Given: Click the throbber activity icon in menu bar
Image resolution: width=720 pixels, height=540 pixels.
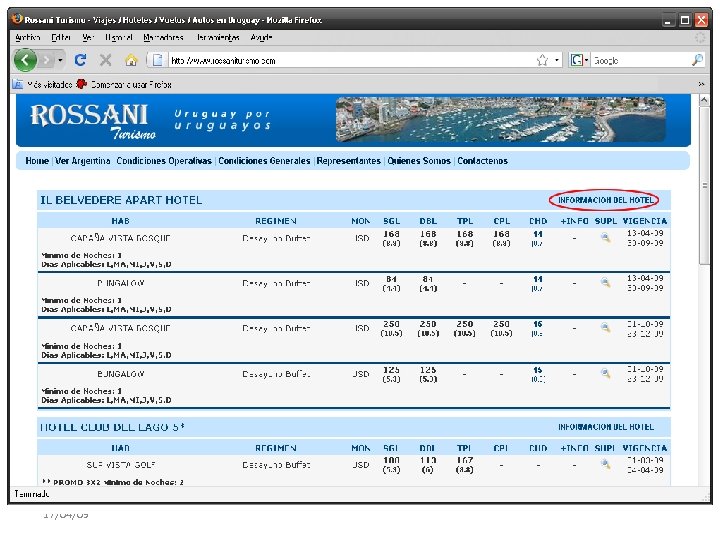Looking at the screenshot, I should coord(700,37).
